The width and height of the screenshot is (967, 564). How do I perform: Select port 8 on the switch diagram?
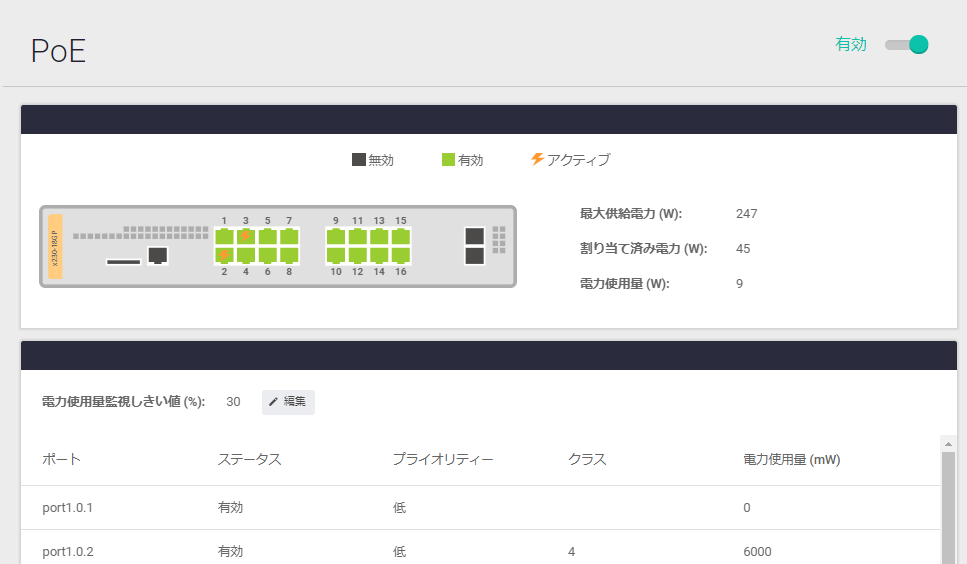(289, 255)
